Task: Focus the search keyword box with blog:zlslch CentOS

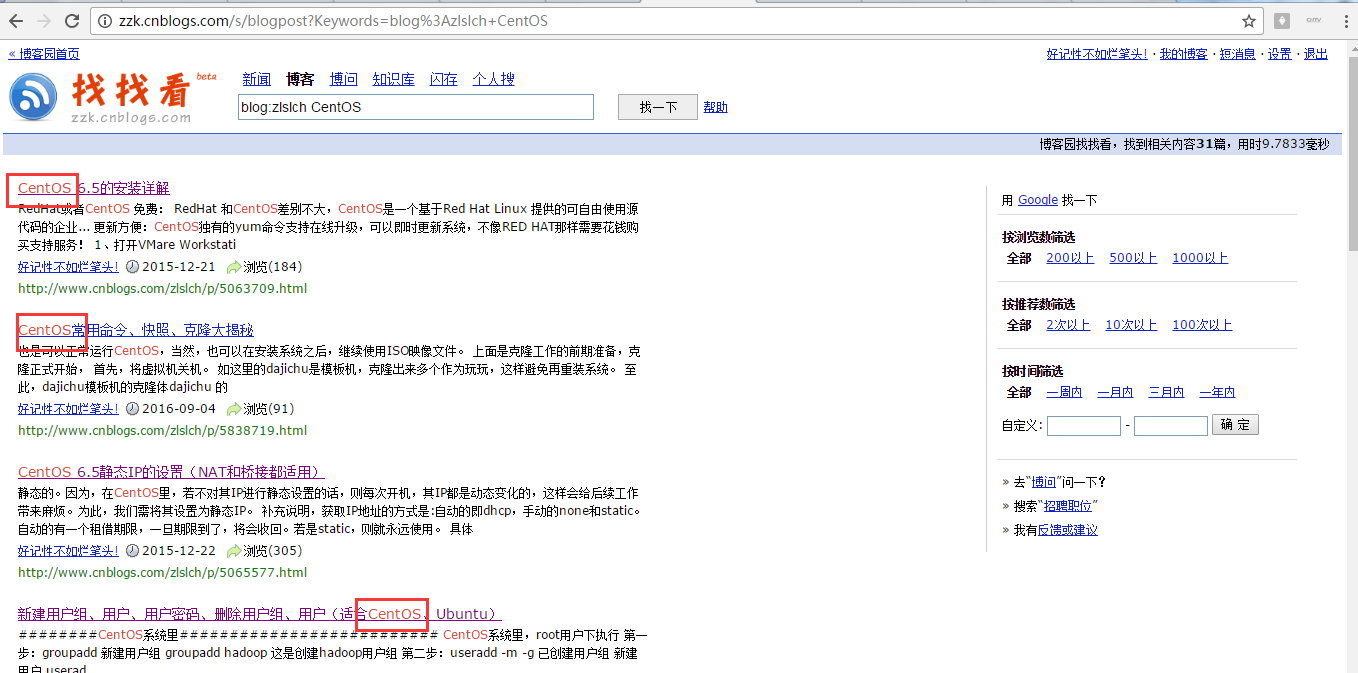Action: click(x=416, y=107)
